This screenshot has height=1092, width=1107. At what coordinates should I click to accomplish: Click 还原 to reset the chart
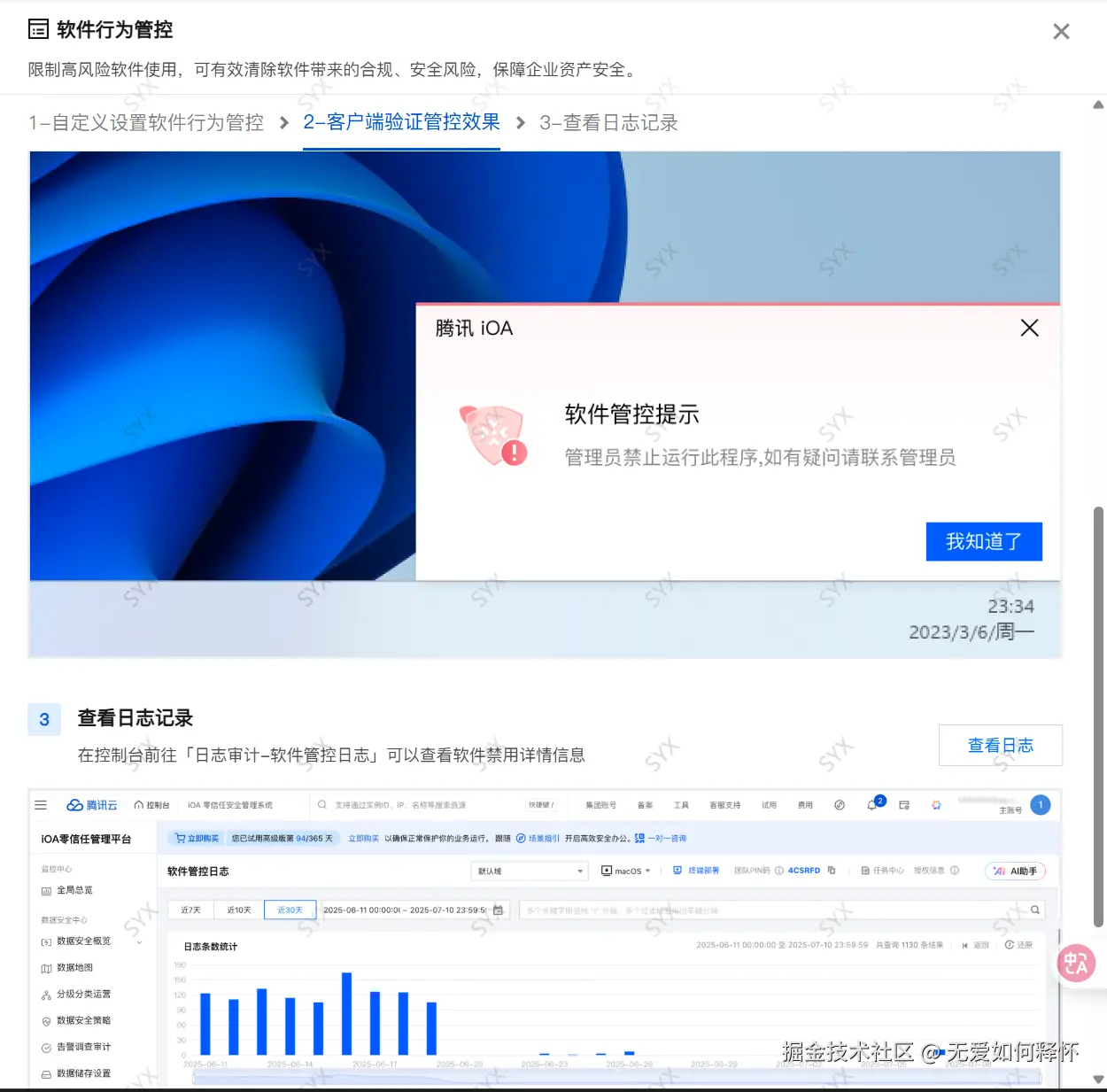coord(1018,945)
